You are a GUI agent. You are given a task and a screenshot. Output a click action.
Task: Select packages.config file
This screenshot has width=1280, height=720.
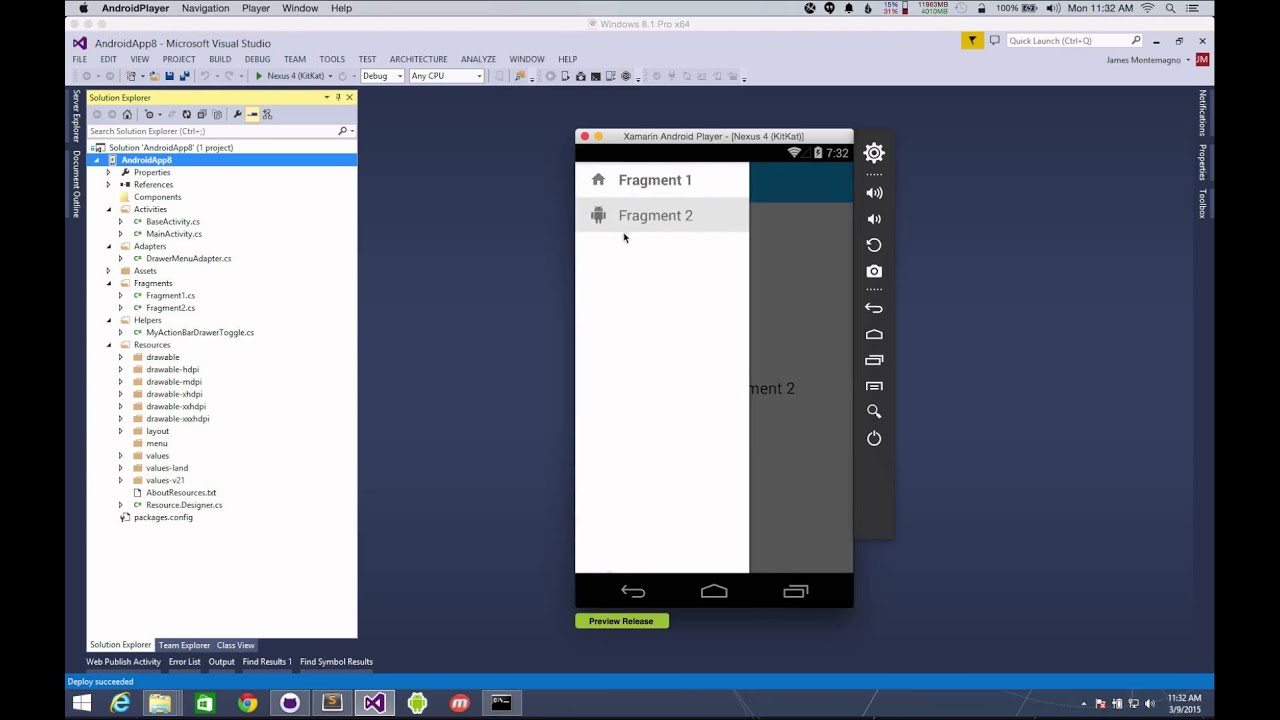163,517
